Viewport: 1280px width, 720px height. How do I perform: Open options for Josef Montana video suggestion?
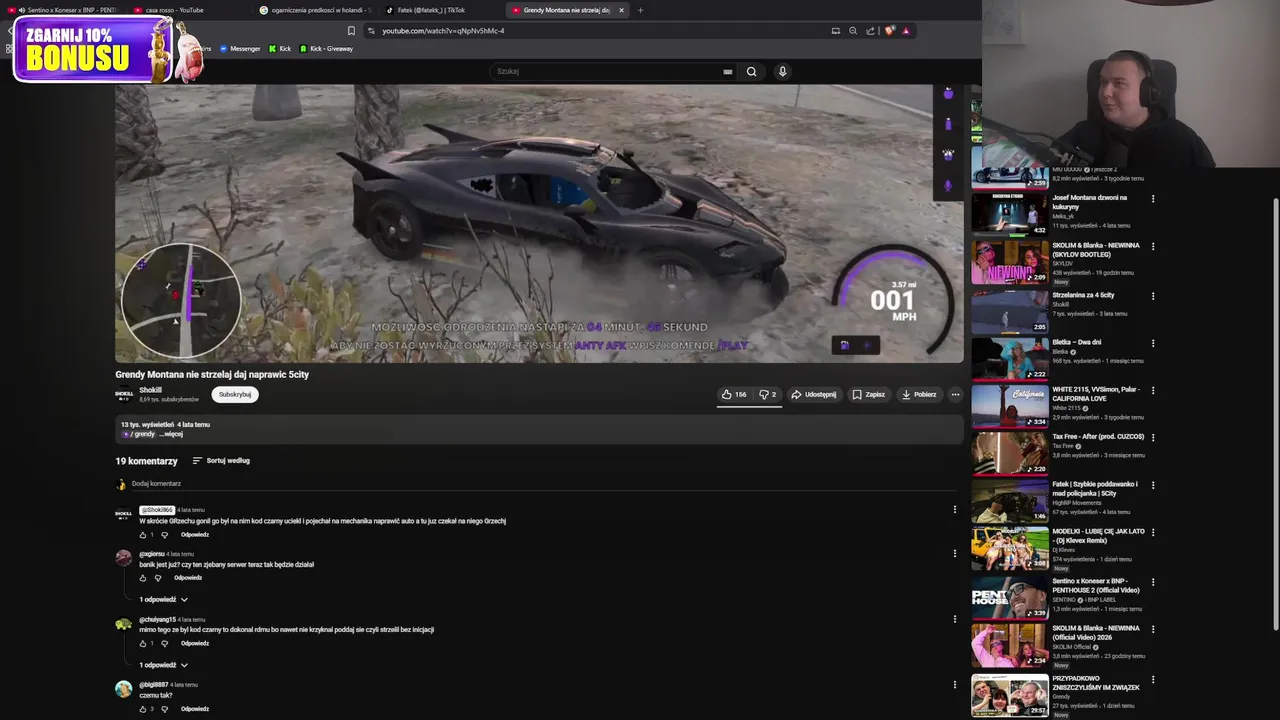[x=1153, y=199]
